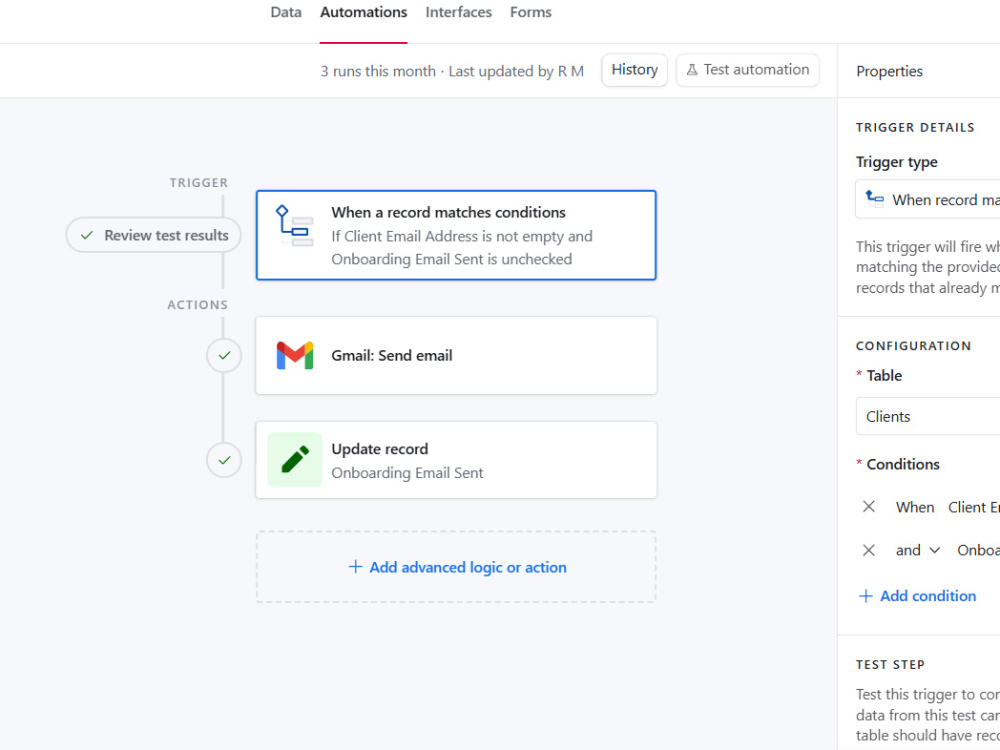The image size is (1000, 750).
Task: Click the checkmark circle beside Update record
Action: tap(224, 460)
